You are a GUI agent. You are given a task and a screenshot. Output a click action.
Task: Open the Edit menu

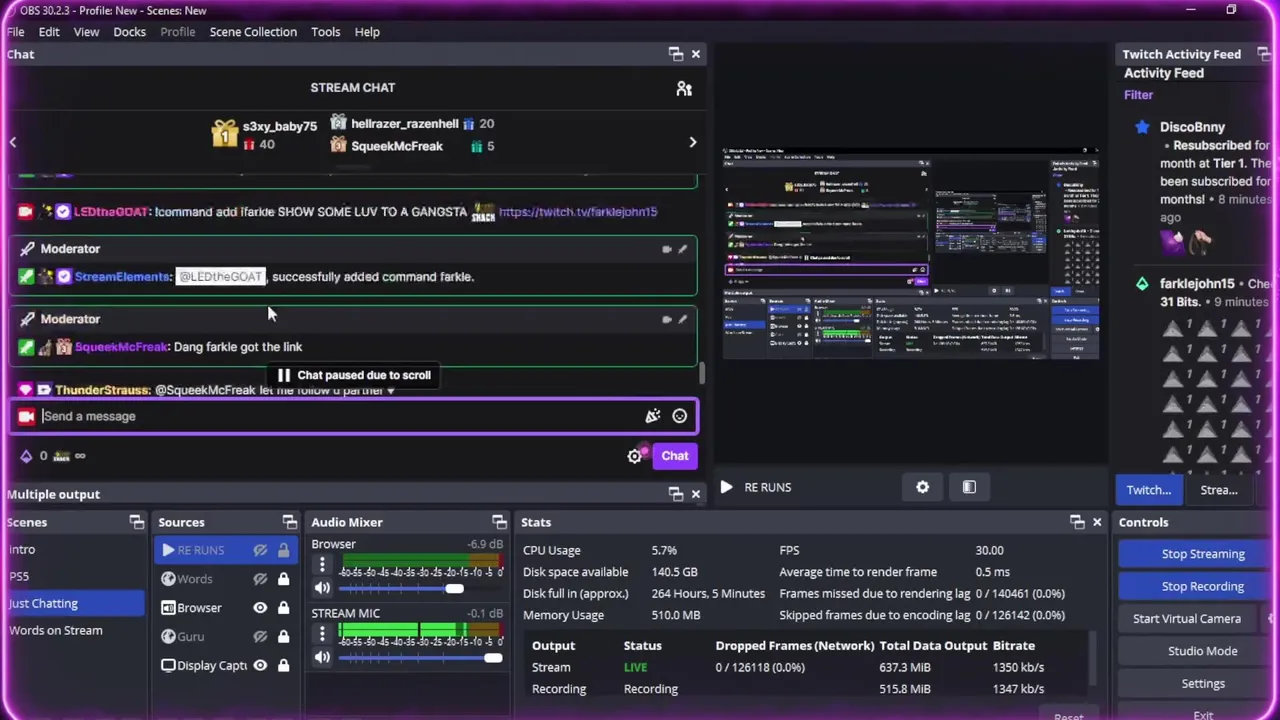click(49, 32)
